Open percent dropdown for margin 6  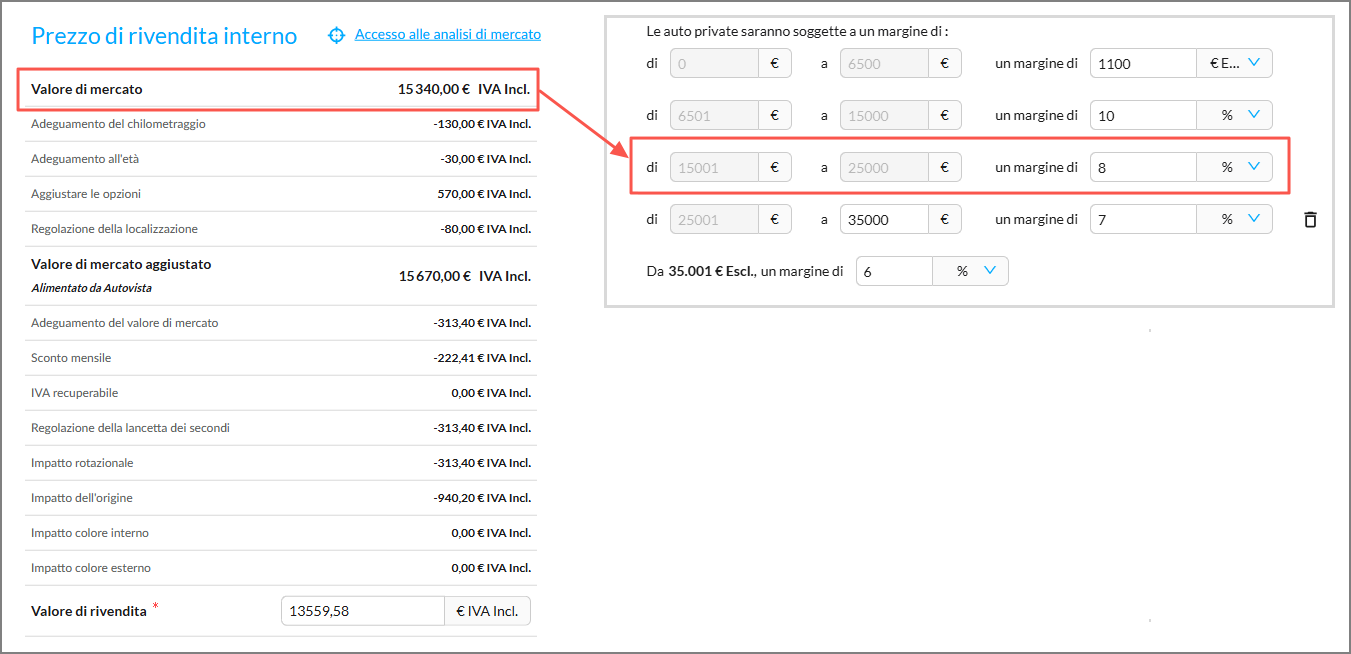pos(970,271)
